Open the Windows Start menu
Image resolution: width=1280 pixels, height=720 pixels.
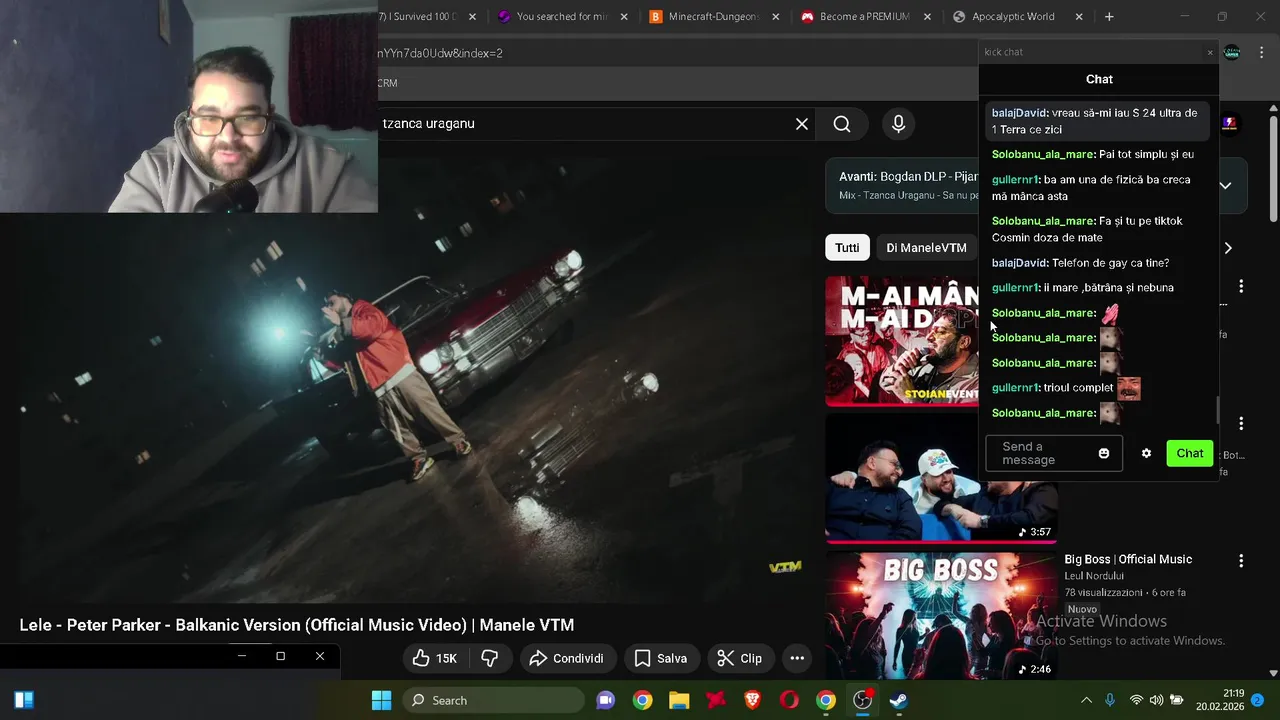tap(381, 700)
